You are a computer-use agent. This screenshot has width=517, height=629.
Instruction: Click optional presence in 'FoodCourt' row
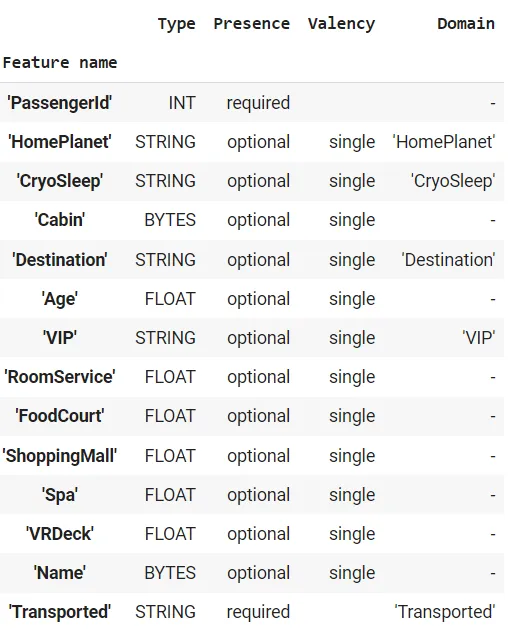coord(258,416)
